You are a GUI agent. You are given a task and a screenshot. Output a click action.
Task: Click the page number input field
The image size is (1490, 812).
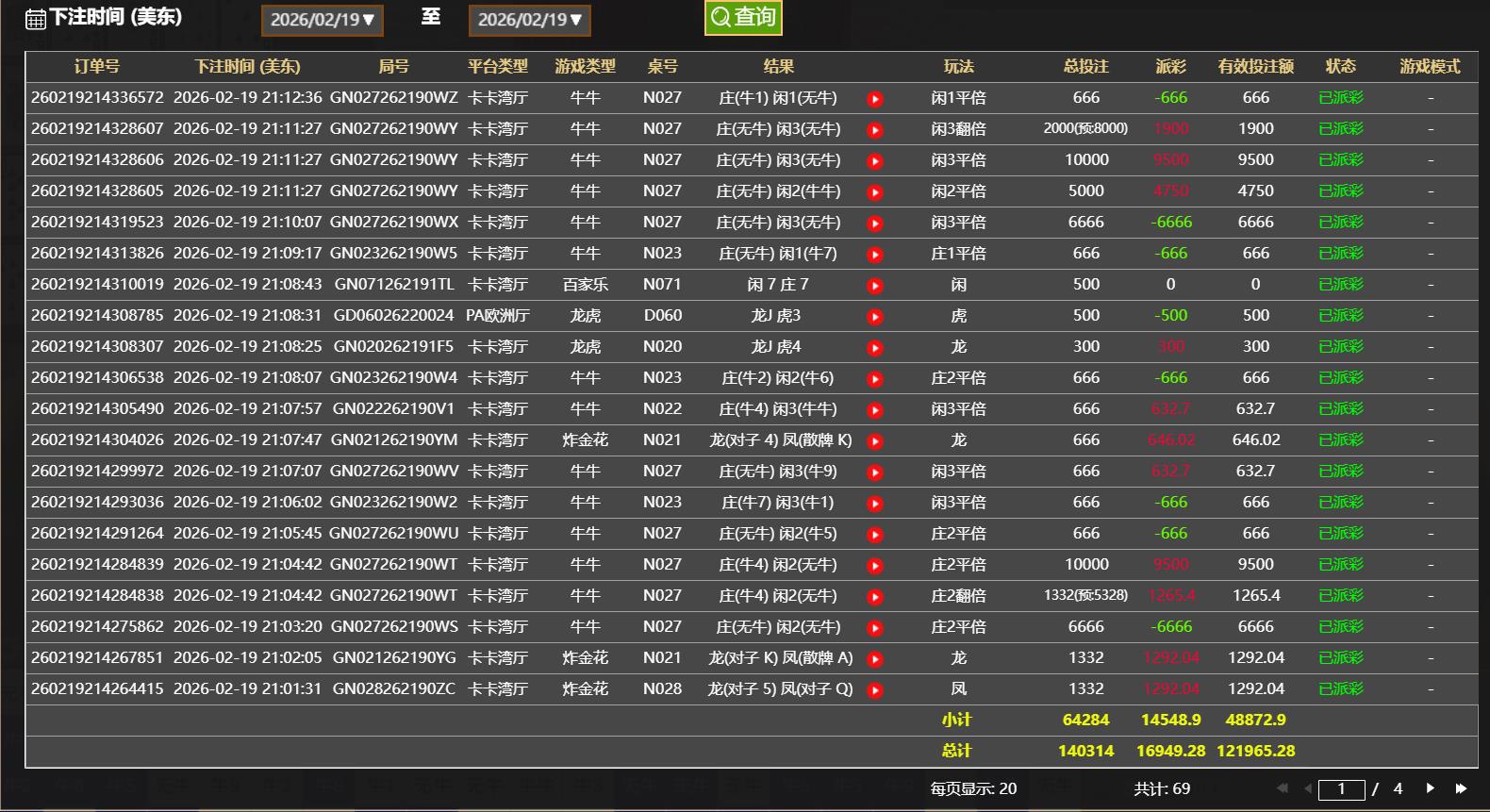click(x=1341, y=789)
